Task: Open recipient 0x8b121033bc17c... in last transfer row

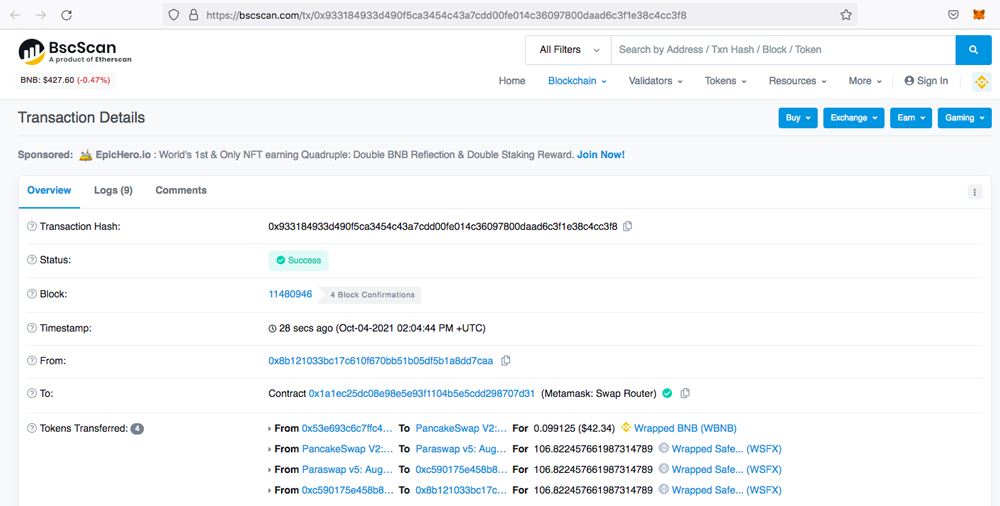Action: (x=461, y=490)
